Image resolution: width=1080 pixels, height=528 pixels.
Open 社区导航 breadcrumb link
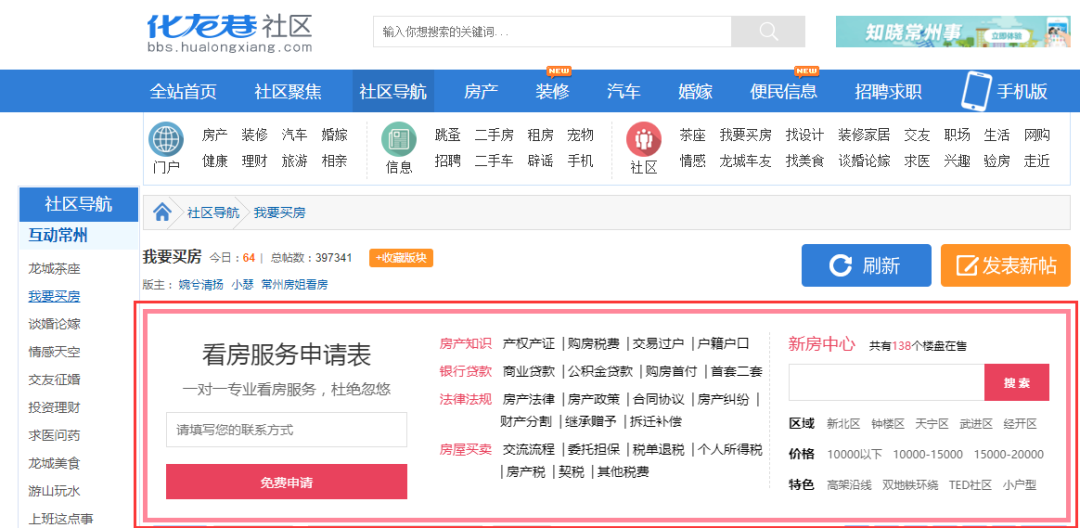tap(213, 213)
